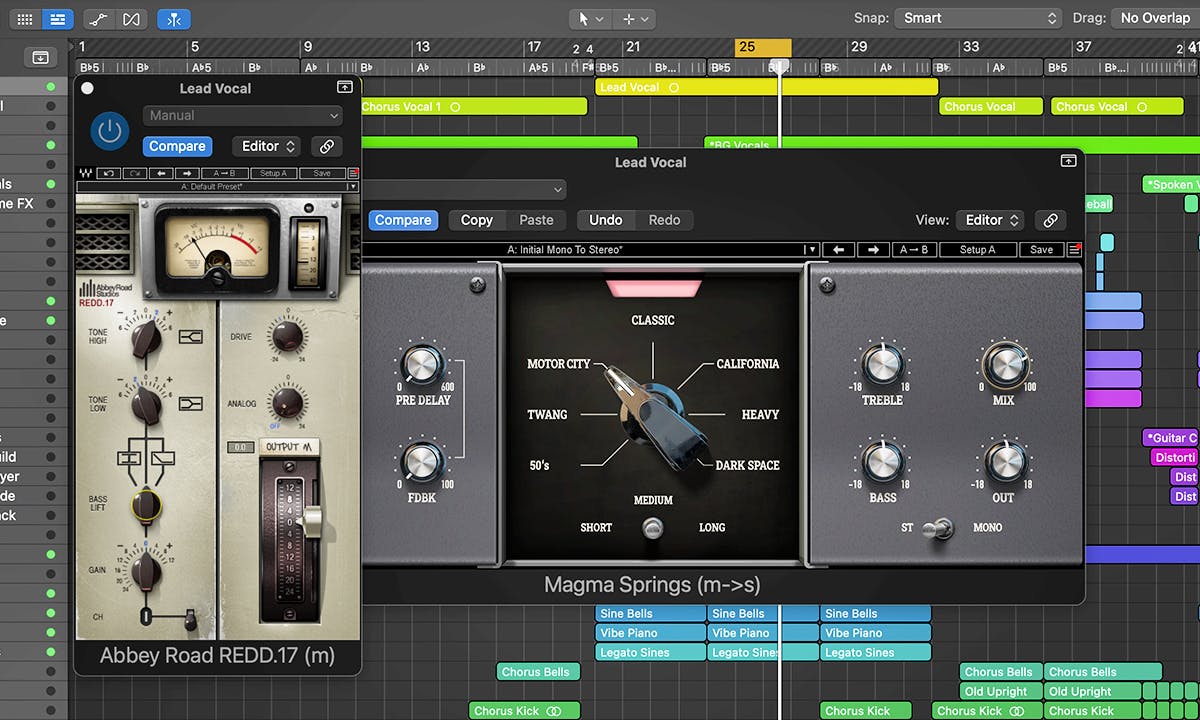The image size is (1200, 720).
Task: Load previous preset in REDD.17 toolbar
Action: (161, 173)
